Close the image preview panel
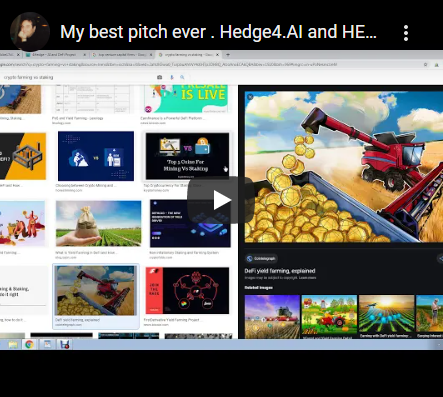The width and height of the screenshot is (443, 397). [x=250, y=97]
